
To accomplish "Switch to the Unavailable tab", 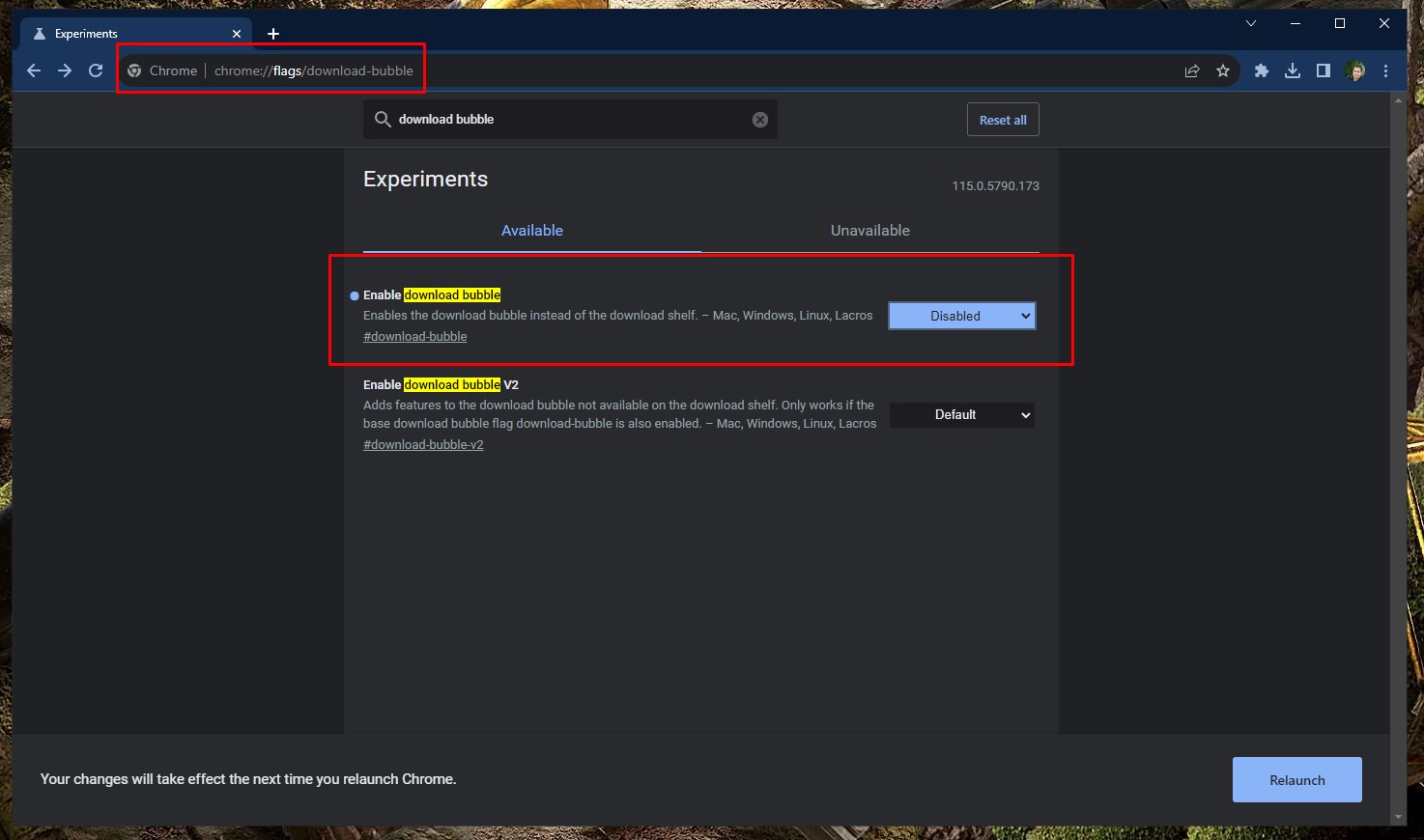I will click(x=870, y=230).
